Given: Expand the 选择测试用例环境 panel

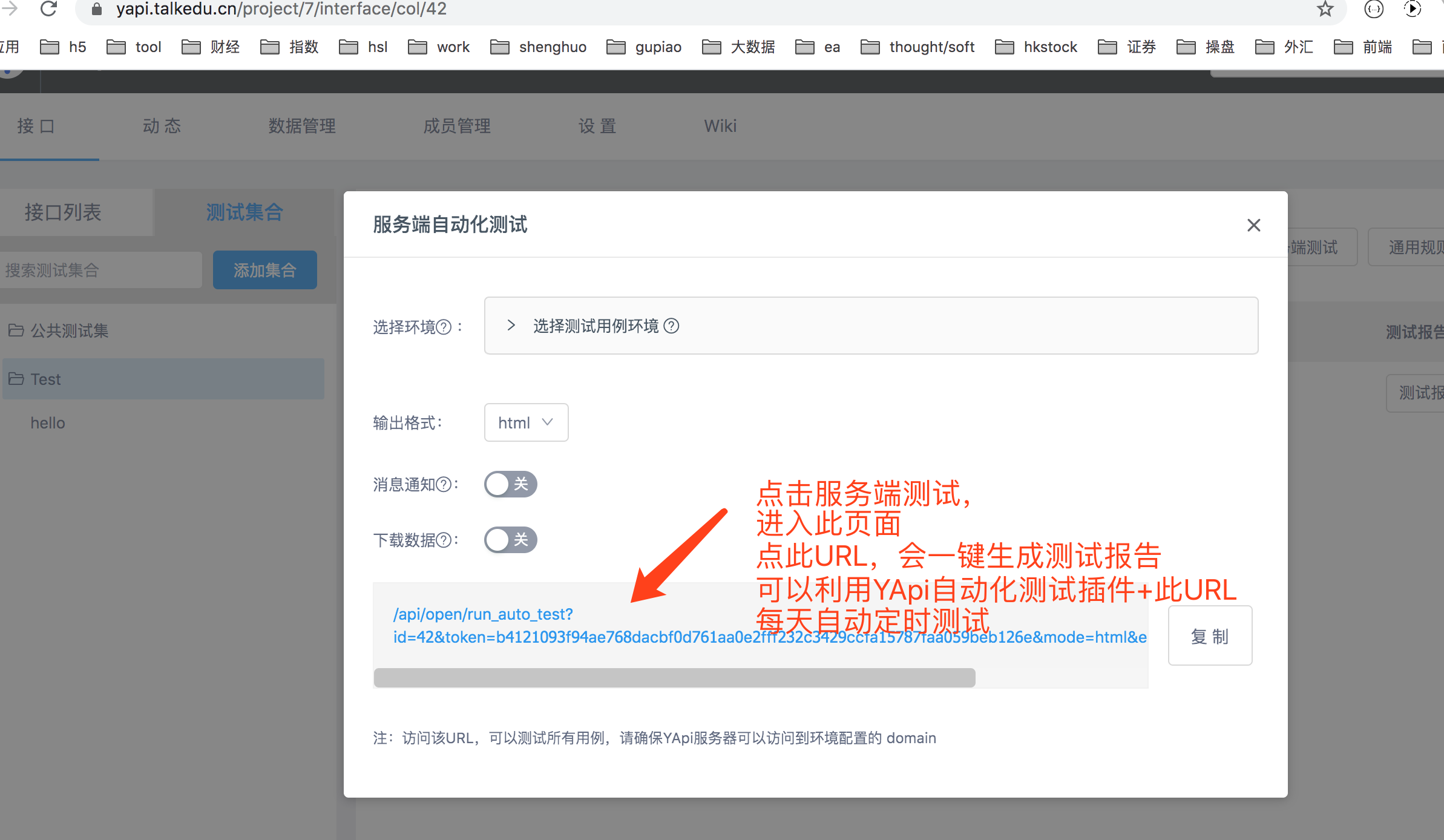Looking at the screenshot, I should pyautogui.click(x=871, y=326).
